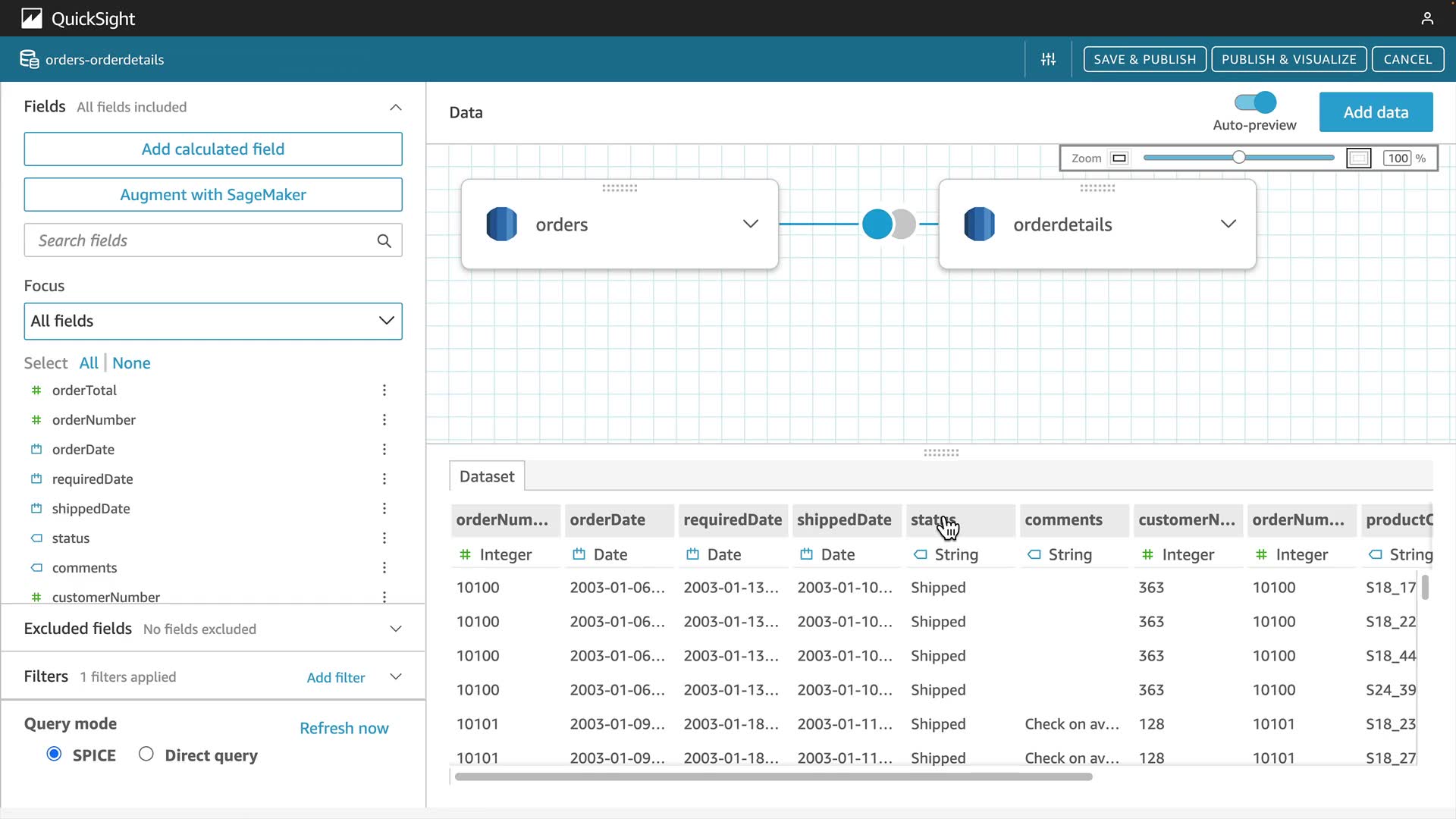Open the dataset settings sliders icon

click(1048, 59)
